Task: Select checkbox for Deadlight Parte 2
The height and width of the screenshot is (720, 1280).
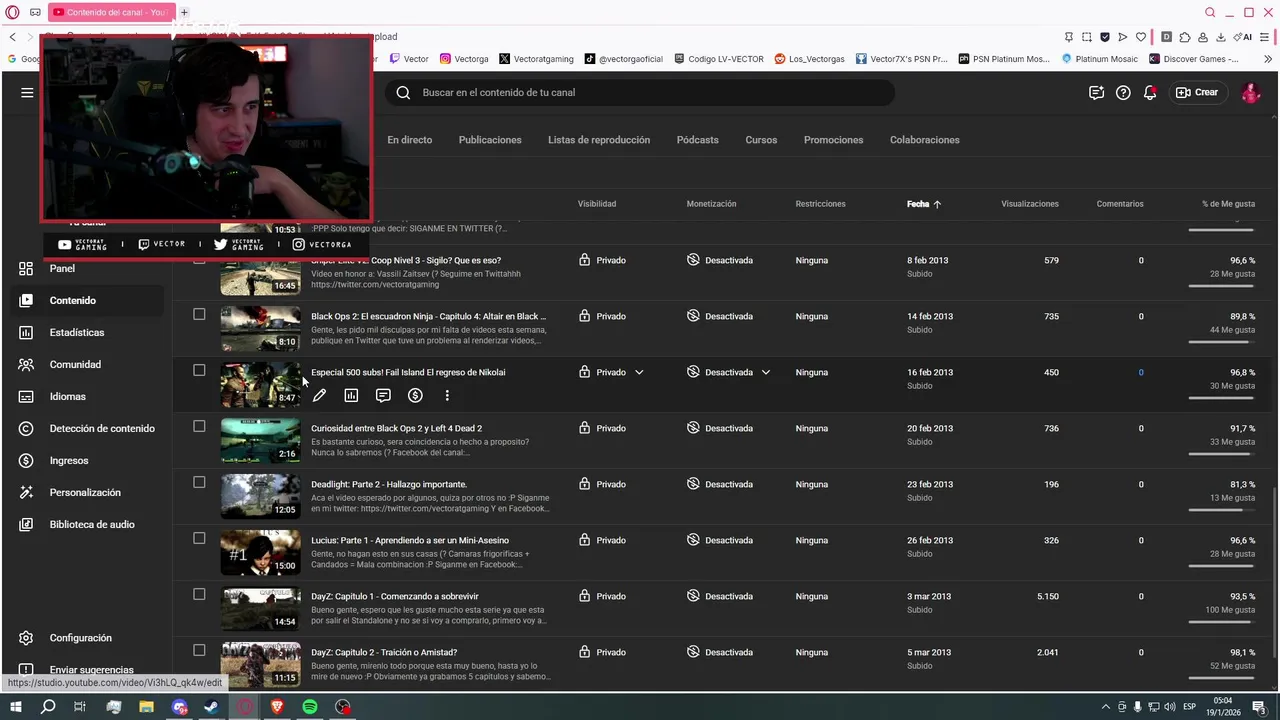Action: (x=199, y=482)
